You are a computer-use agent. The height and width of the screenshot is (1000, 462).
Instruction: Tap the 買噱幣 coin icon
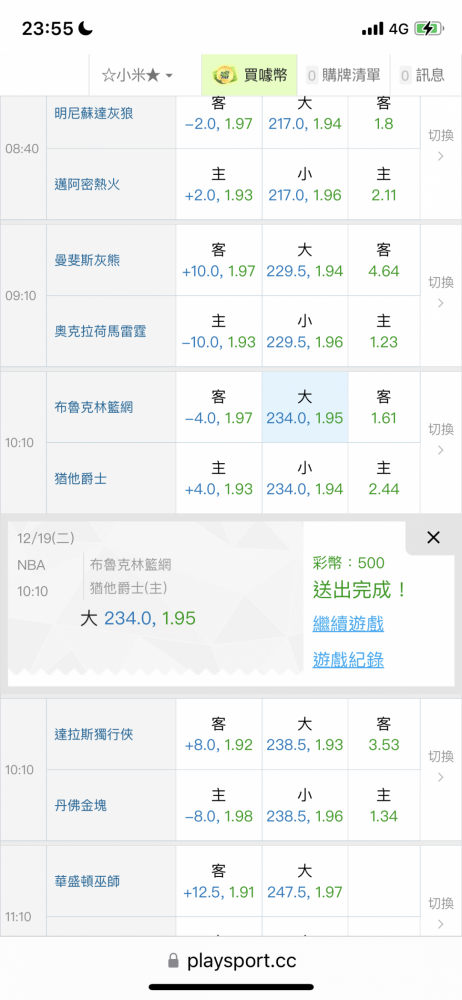pyautogui.click(x=225, y=75)
